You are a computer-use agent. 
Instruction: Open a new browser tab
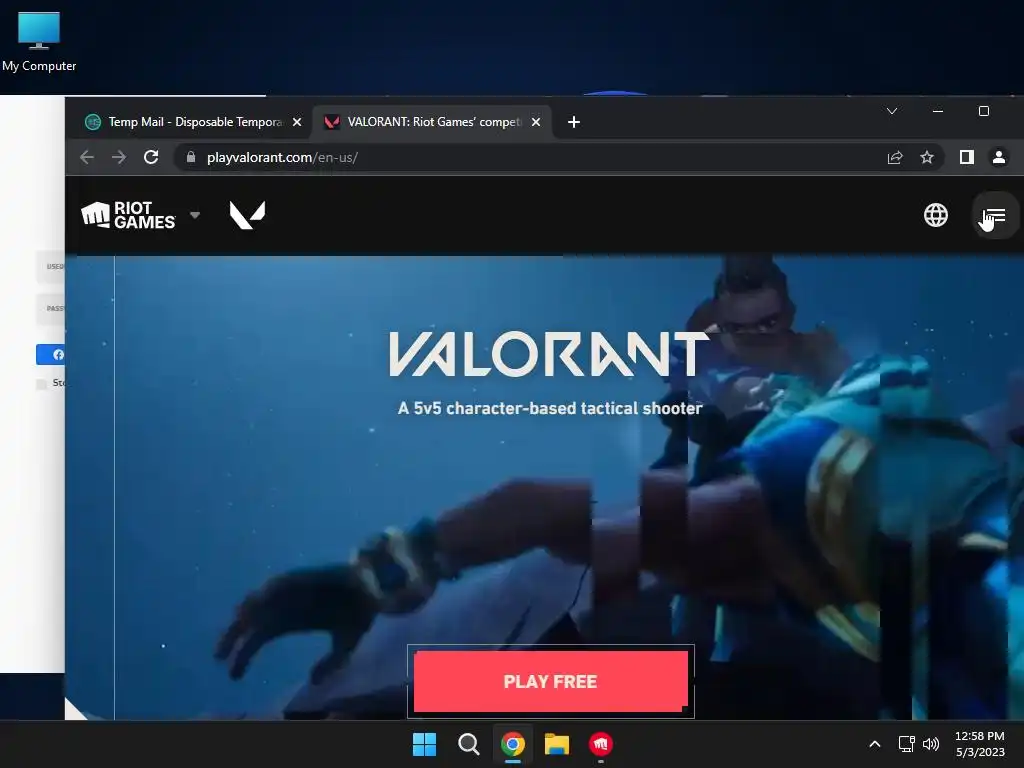tap(573, 122)
